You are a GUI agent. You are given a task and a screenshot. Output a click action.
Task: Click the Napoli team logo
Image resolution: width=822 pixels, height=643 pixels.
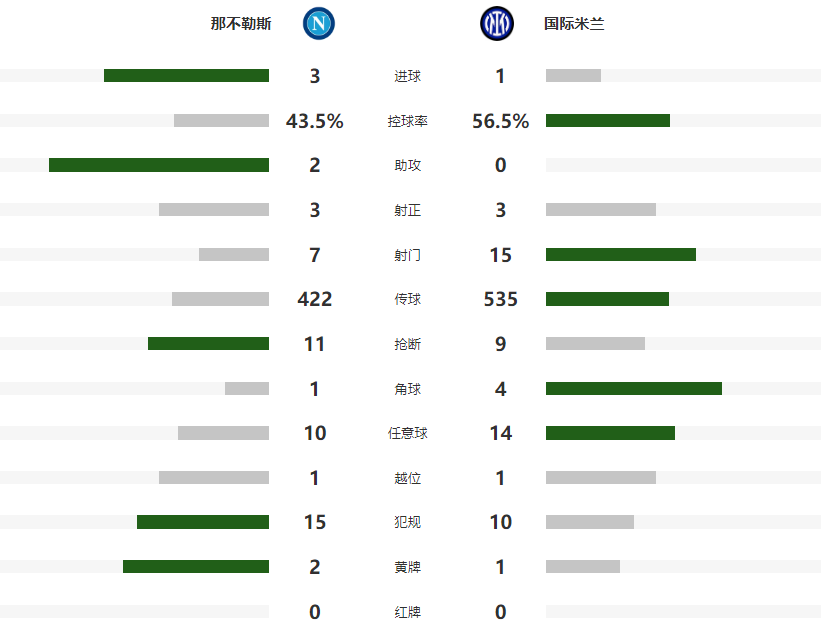coord(319,24)
